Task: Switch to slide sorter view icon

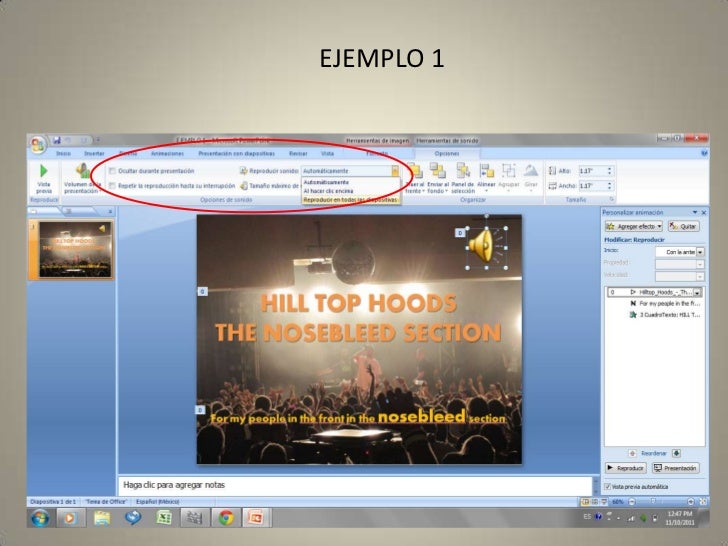Action: point(595,502)
